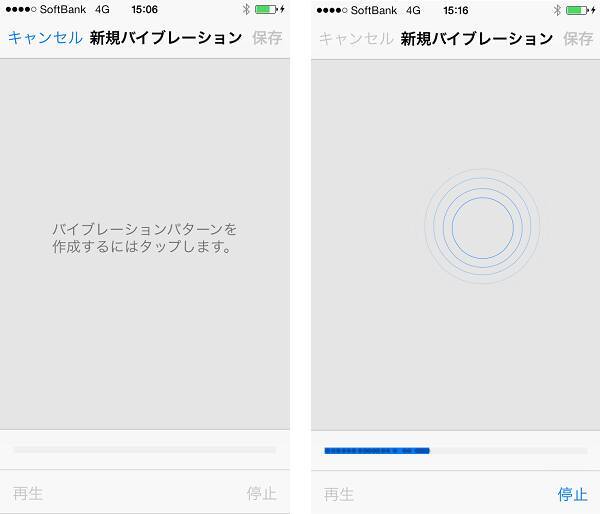This screenshot has height=514, width=600.
Task: Tap the concentric ripple circles on the right screen
Action: [x=483, y=227]
